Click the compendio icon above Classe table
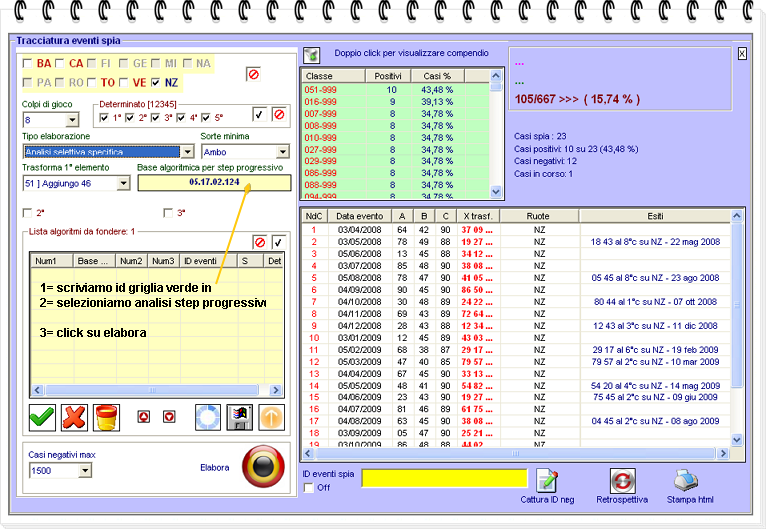The width and height of the screenshot is (766, 529). (312, 55)
